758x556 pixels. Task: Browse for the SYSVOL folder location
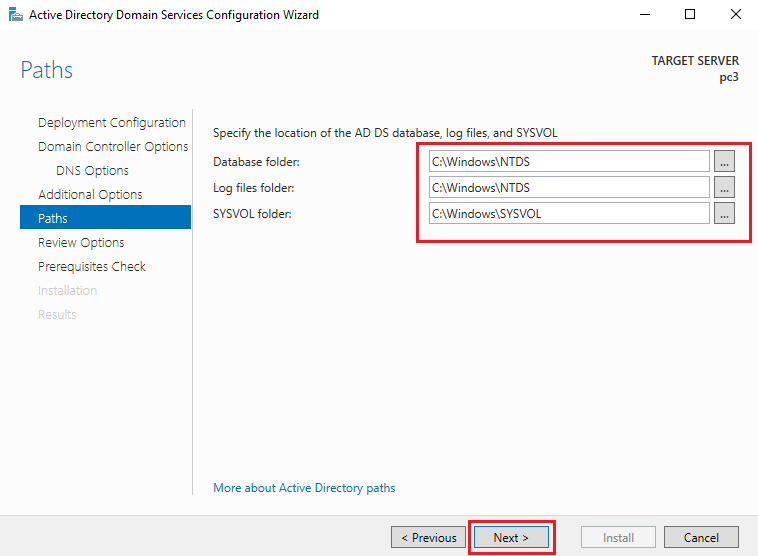pos(724,213)
